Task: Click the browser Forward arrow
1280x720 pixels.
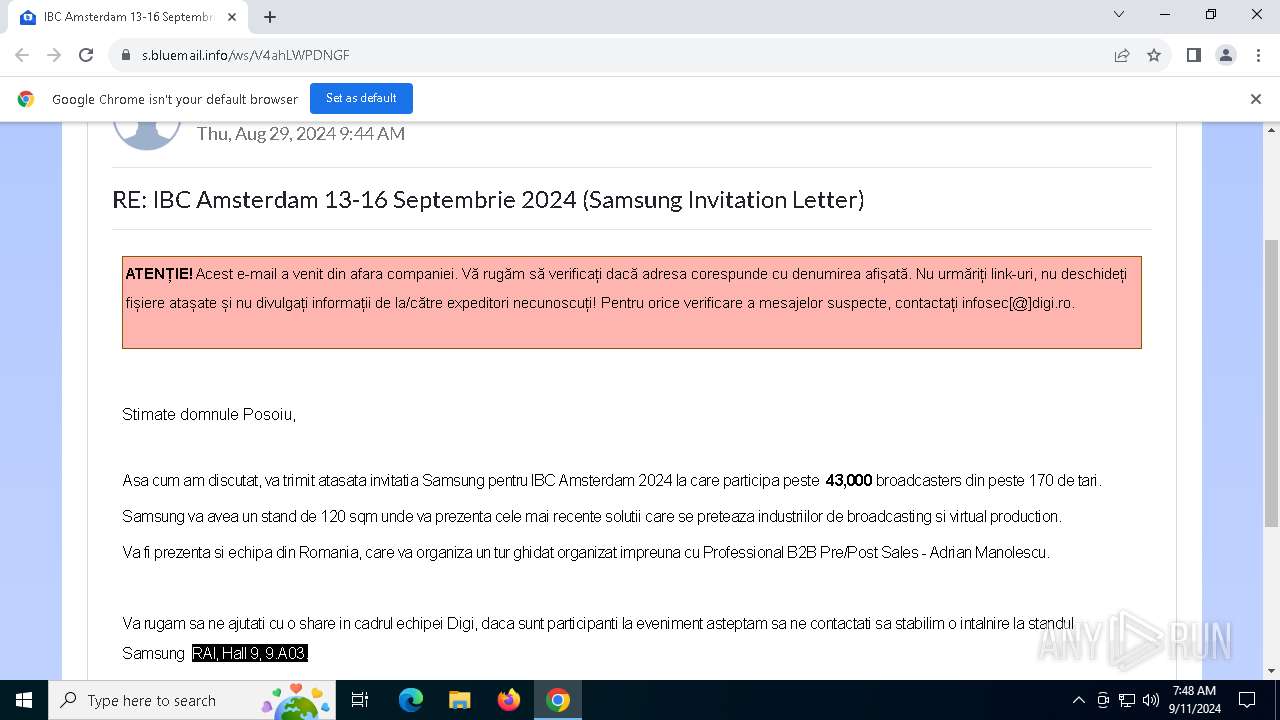Action: pyautogui.click(x=54, y=55)
